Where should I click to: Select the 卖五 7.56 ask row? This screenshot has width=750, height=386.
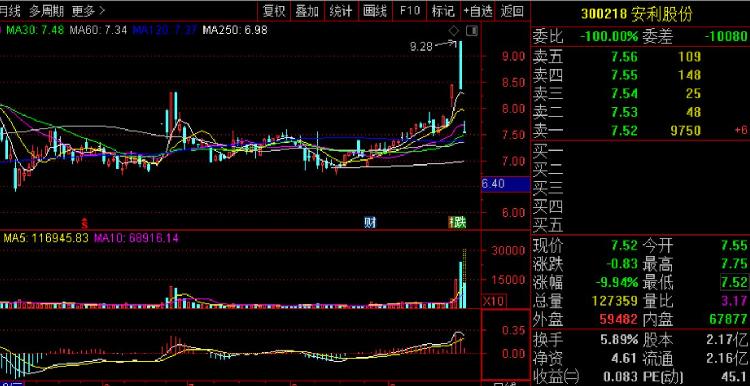(x=640, y=57)
